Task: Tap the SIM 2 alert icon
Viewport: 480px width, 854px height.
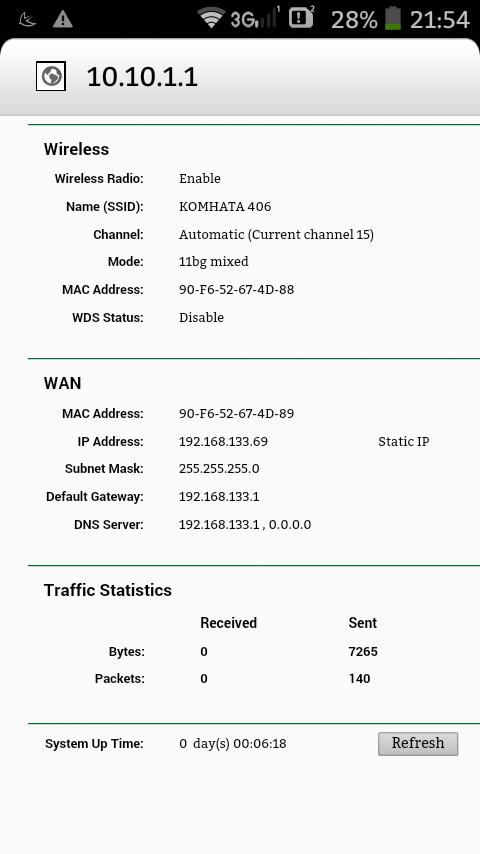Action: pos(302,17)
